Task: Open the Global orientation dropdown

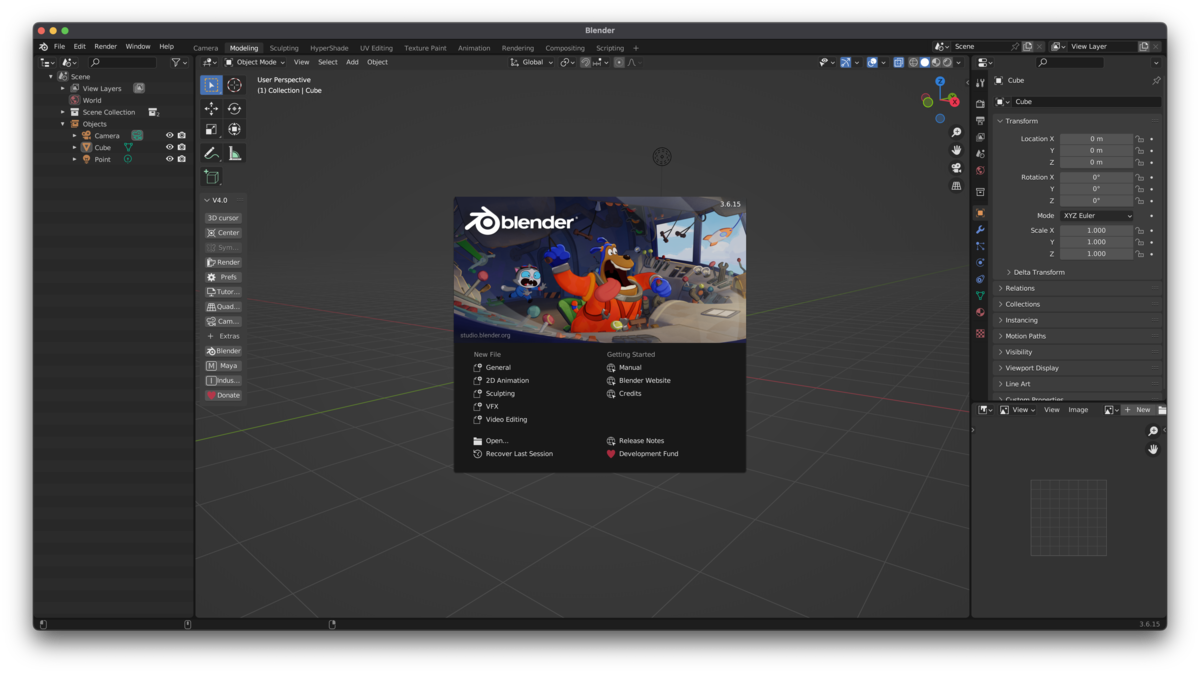Action: click(531, 62)
